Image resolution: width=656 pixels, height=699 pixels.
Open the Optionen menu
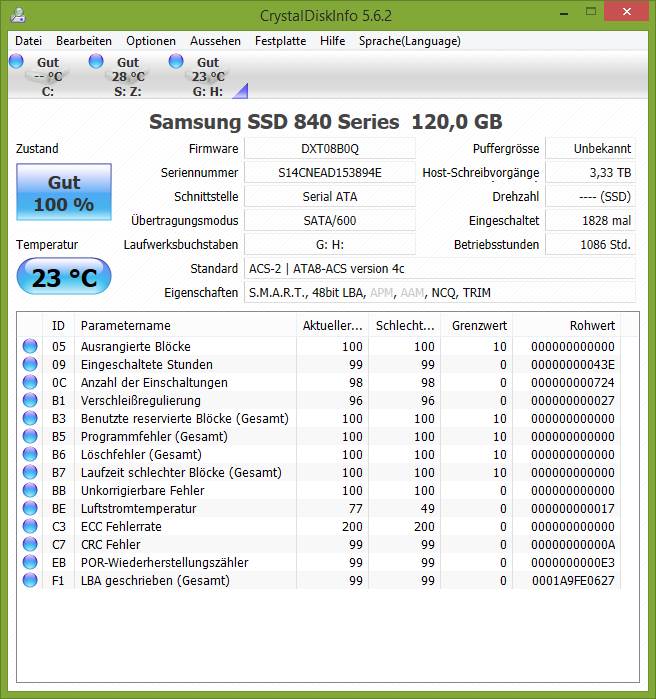pos(151,41)
